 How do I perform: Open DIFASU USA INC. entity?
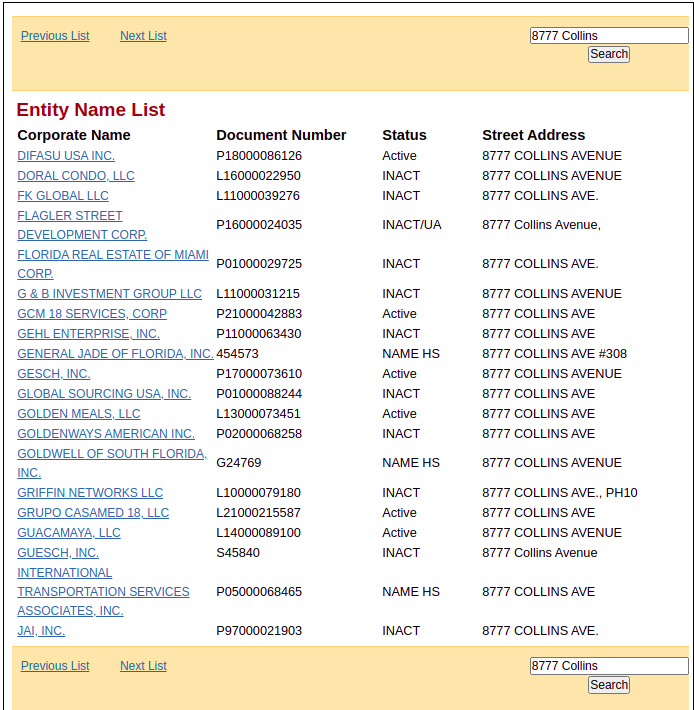66,156
